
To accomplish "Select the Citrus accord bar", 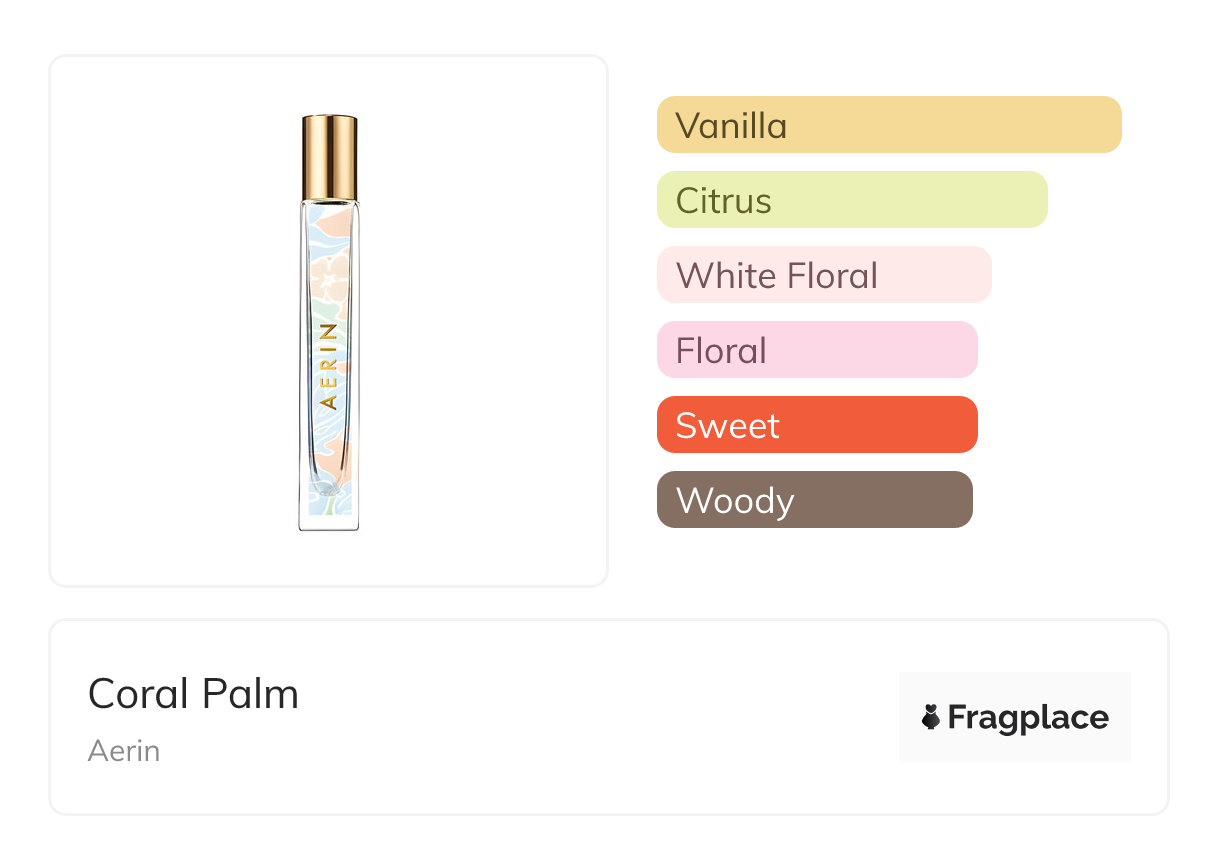I will click(851, 200).
